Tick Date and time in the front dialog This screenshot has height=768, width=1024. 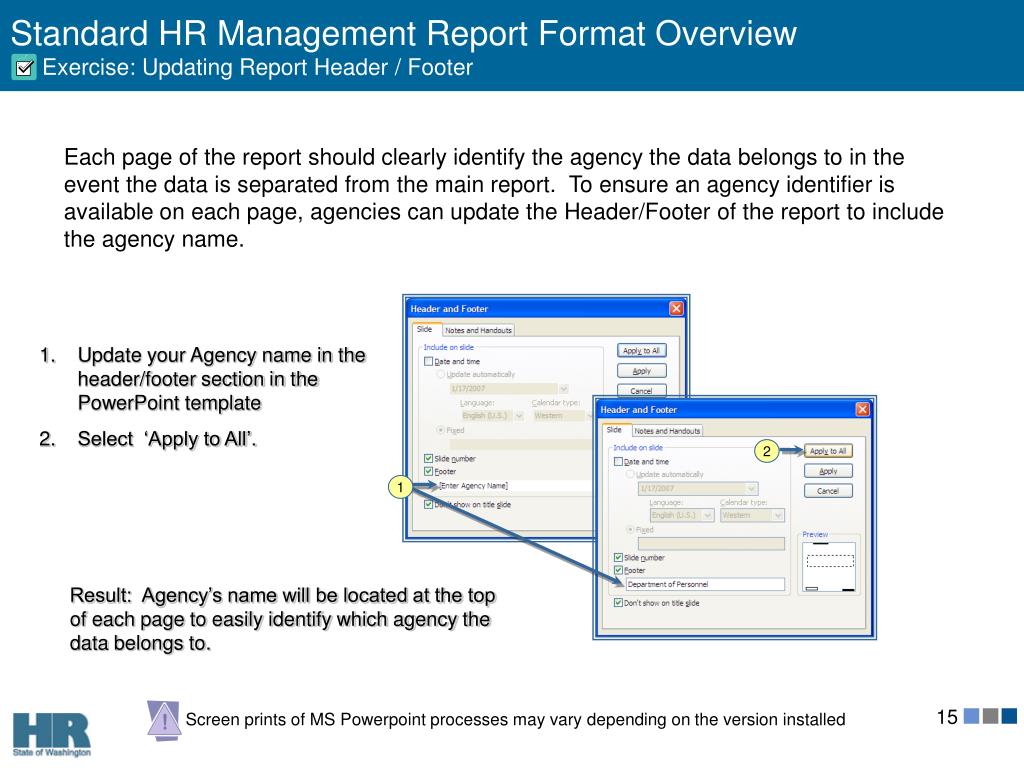click(618, 462)
